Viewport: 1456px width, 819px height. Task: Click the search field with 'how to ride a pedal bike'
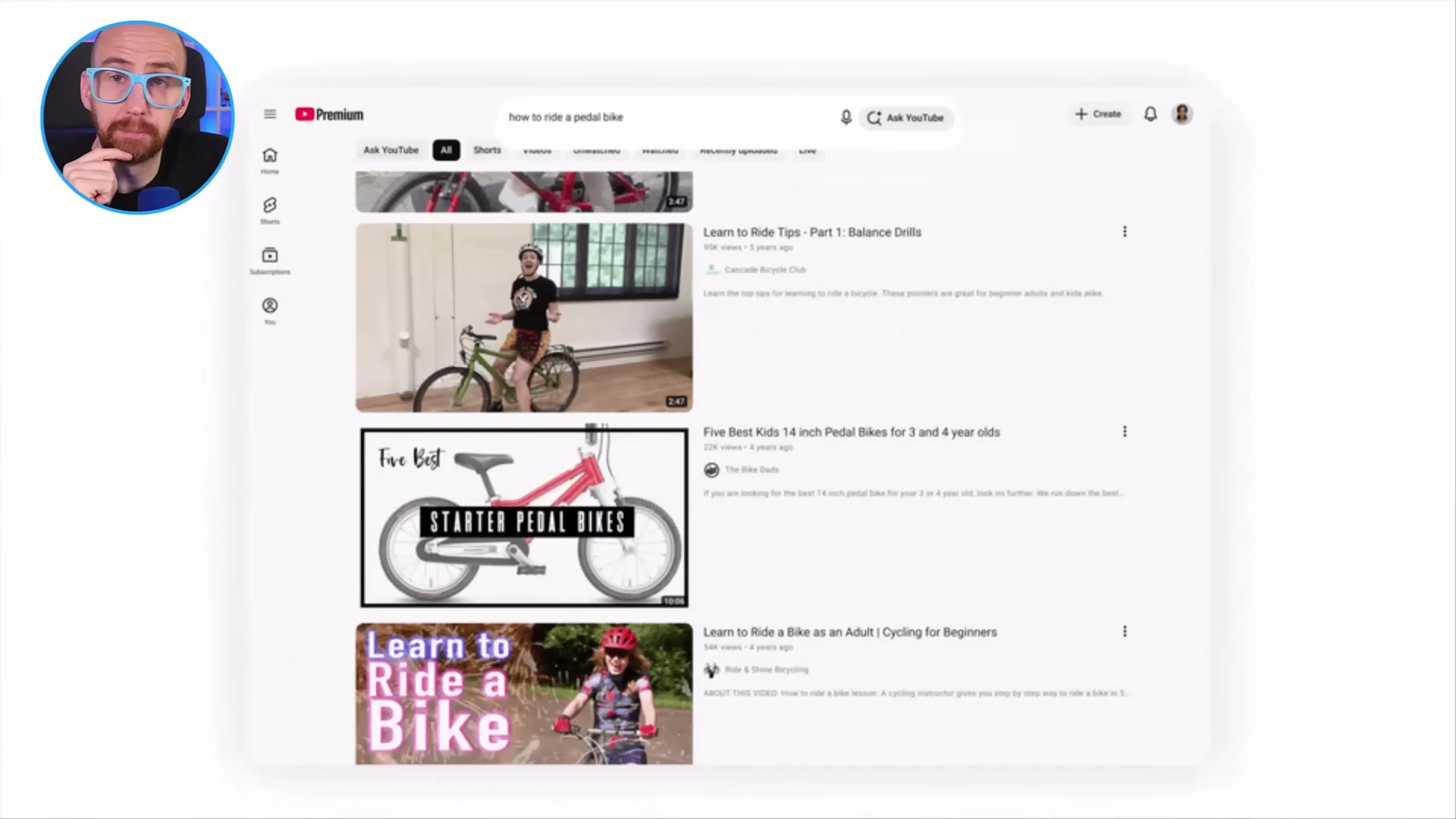pos(667,118)
